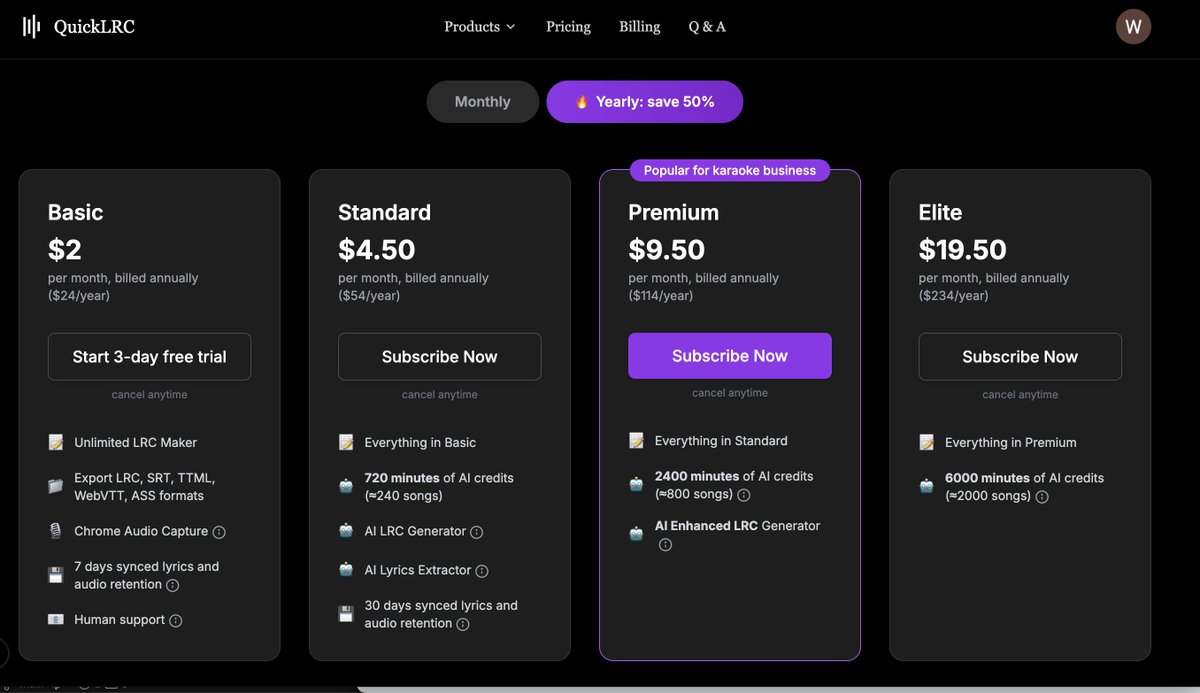Click the QuickLRC waveform logo icon
The height and width of the screenshot is (693, 1200).
[32, 27]
